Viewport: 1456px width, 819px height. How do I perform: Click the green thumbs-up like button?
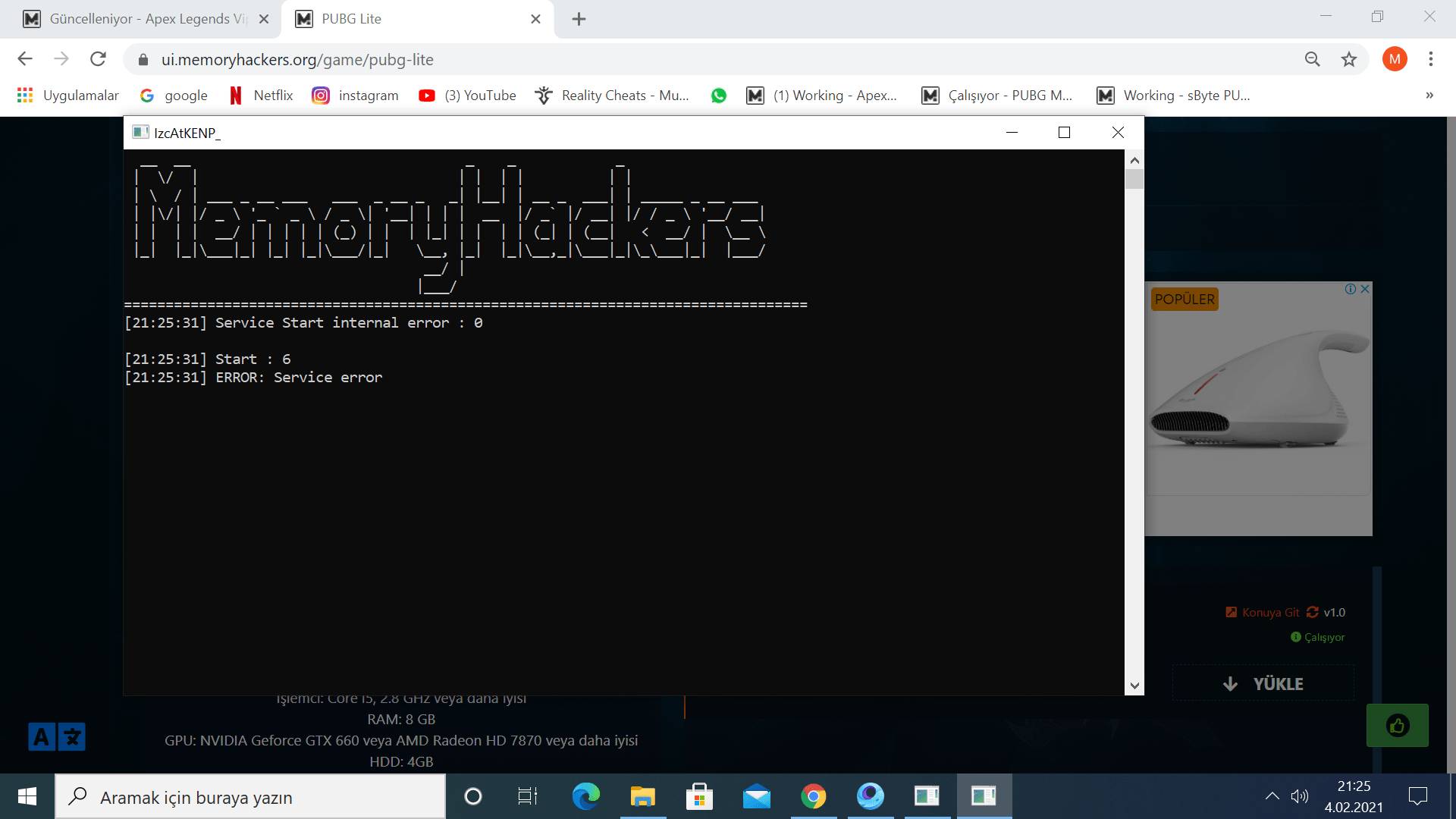1398,726
